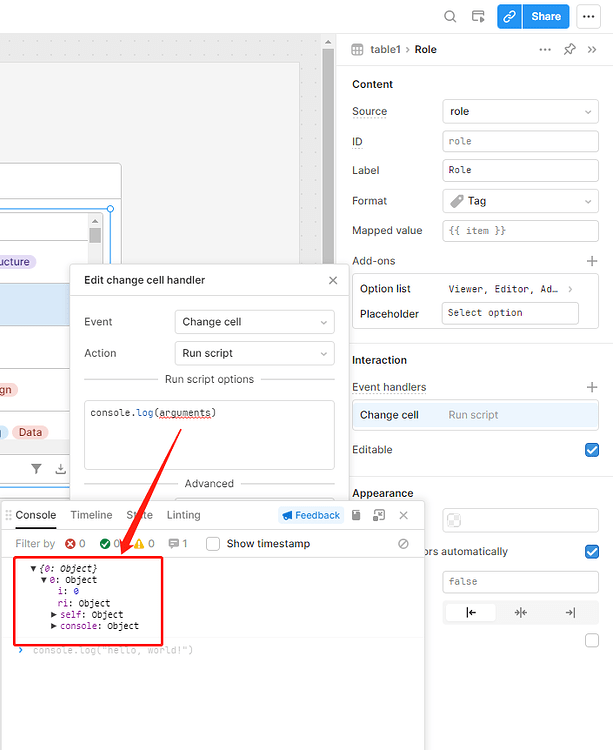Go back to table1 breadcrumb
The height and width of the screenshot is (750, 613).
coord(385,50)
